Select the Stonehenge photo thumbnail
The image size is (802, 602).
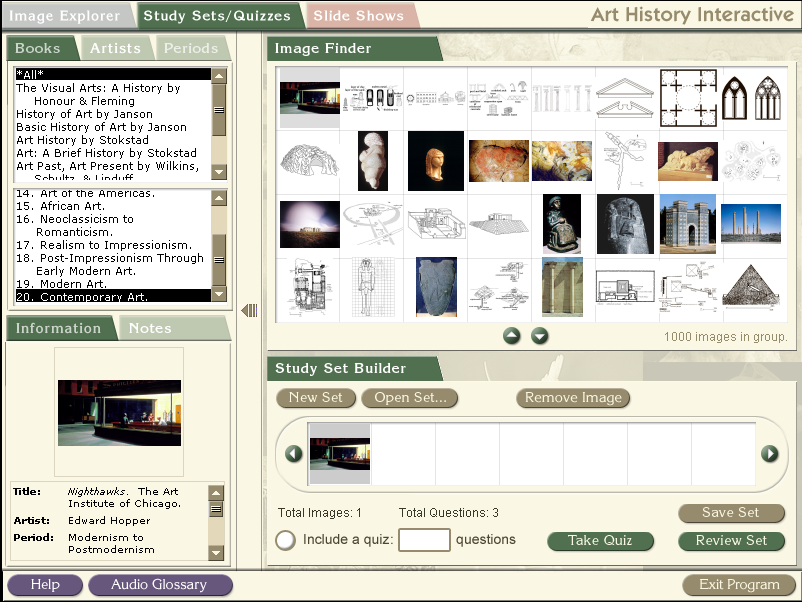click(x=310, y=225)
